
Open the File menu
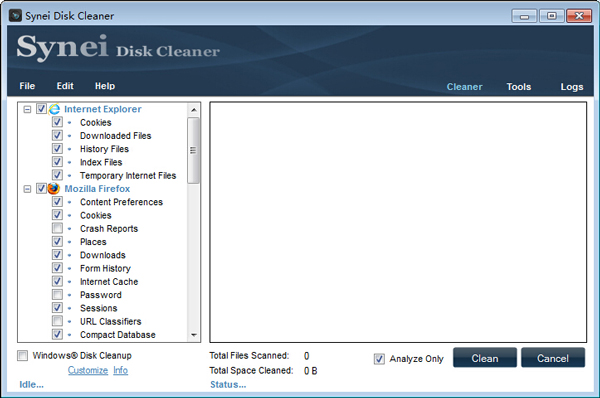(27, 86)
